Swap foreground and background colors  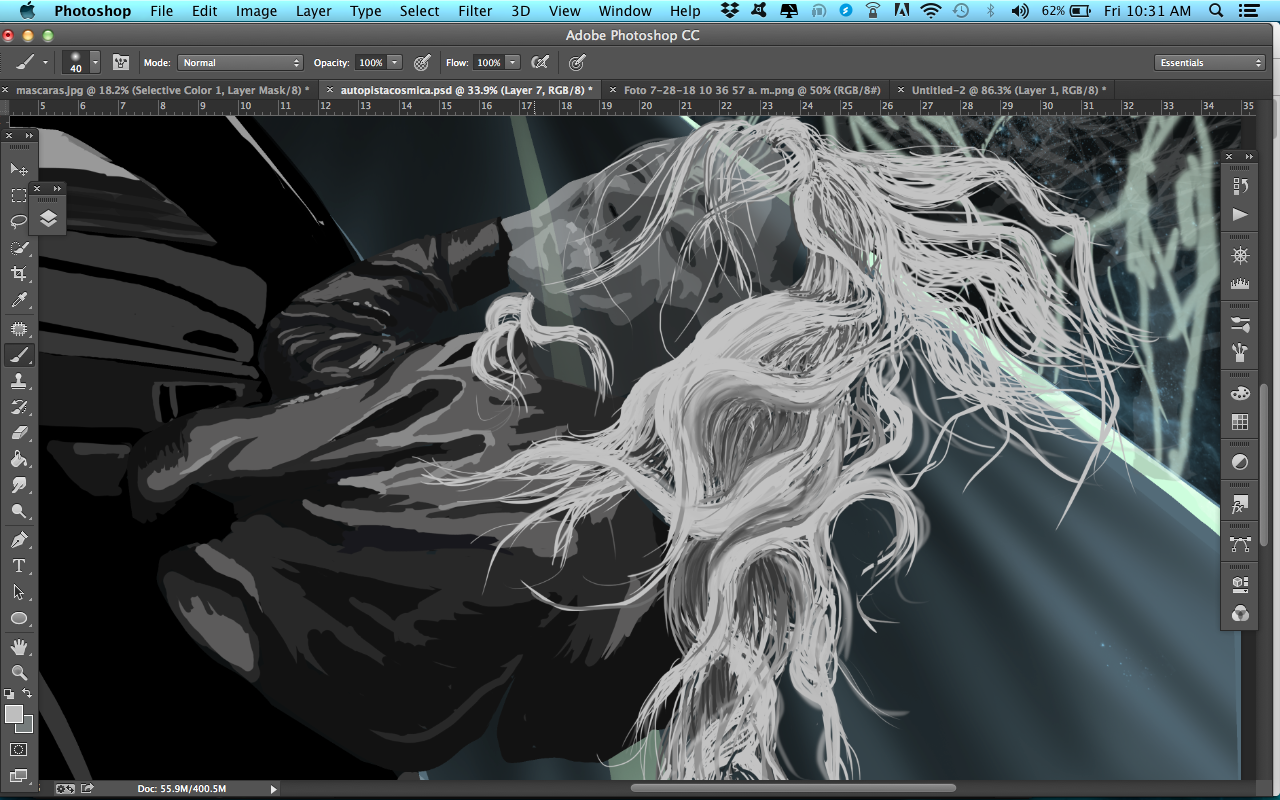27,693
